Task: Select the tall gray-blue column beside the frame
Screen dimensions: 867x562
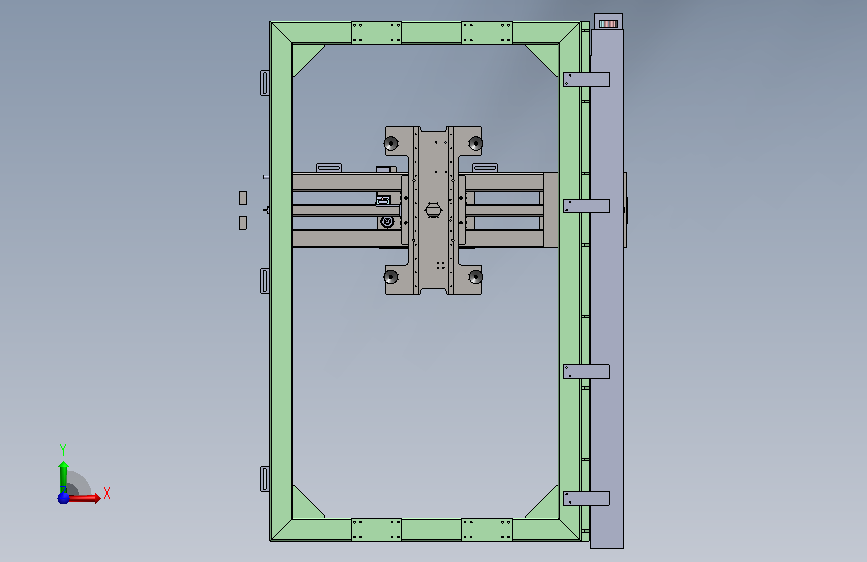Action: [607, 288]
